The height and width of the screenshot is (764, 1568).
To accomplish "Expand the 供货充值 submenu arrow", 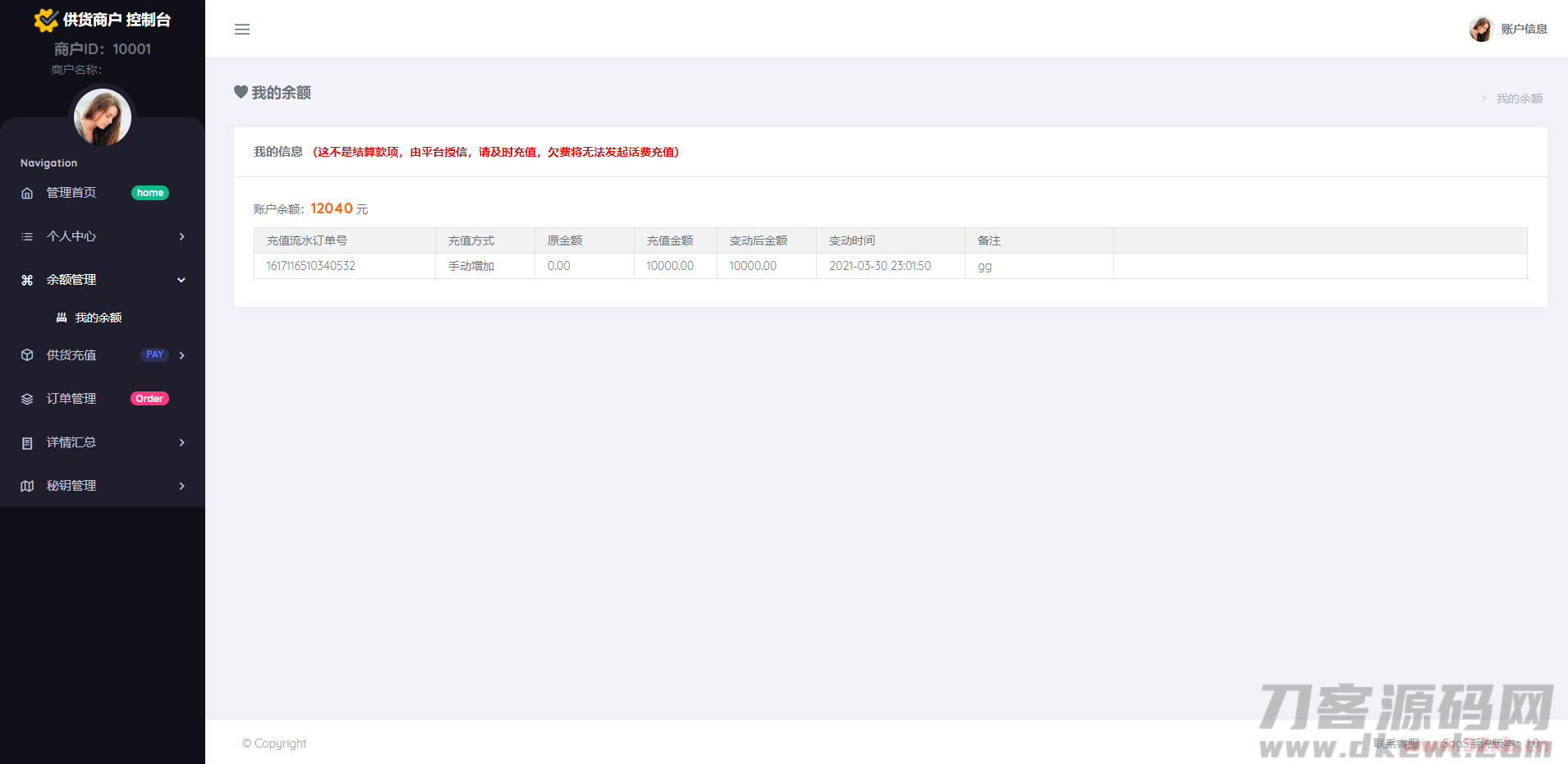I will point(181,355).
